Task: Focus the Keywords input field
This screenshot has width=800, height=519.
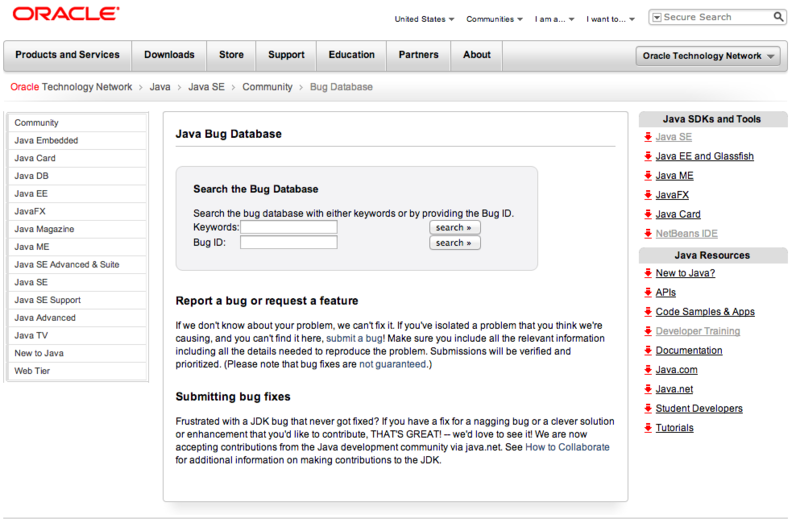Action: [x=289, y=227]
